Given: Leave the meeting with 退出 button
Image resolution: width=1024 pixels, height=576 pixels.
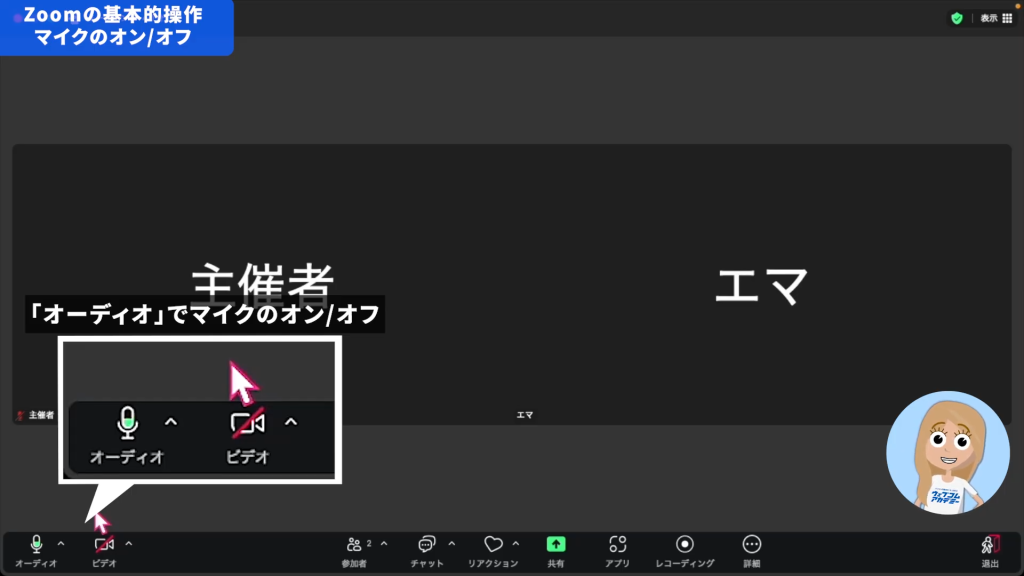Looking at the screenshot, I should coord(990,549).
